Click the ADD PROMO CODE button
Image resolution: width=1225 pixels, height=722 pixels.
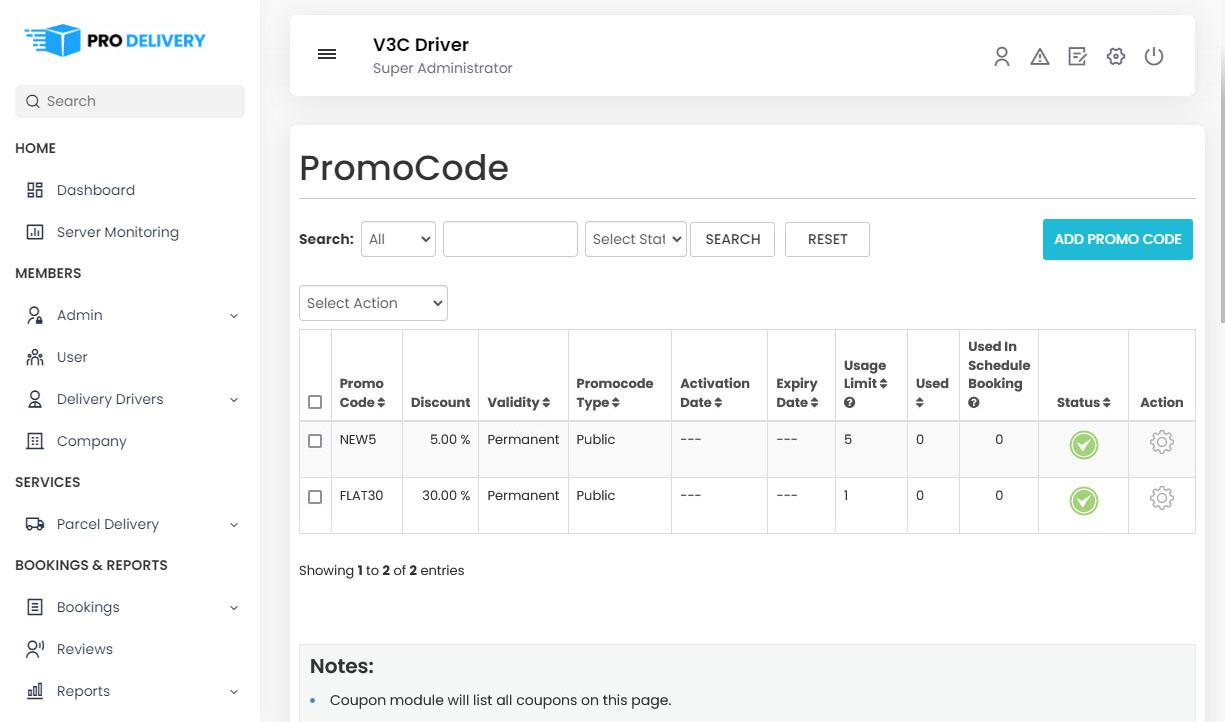[x=1117, y=239]
